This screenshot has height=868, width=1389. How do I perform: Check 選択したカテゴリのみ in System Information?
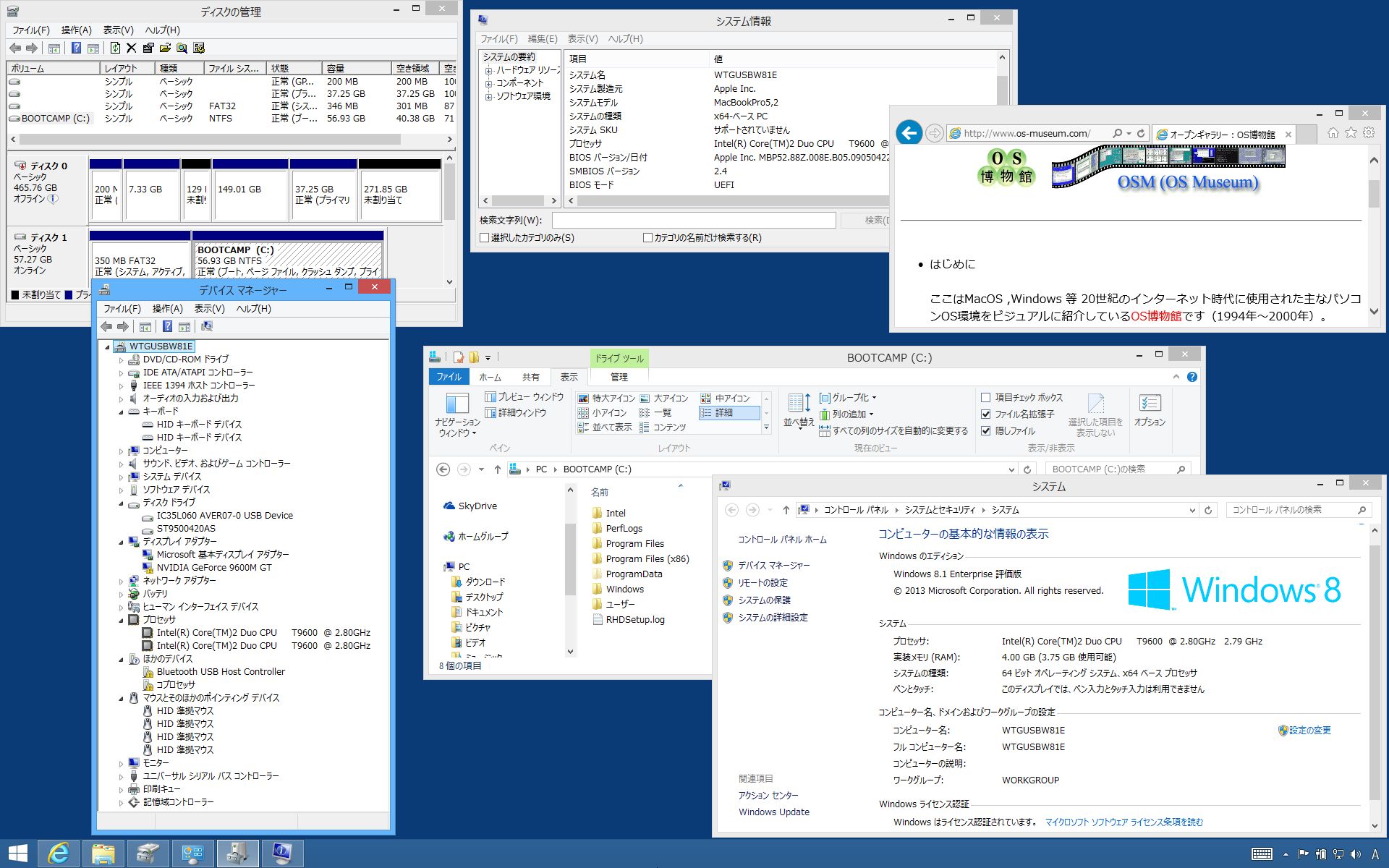485,238
